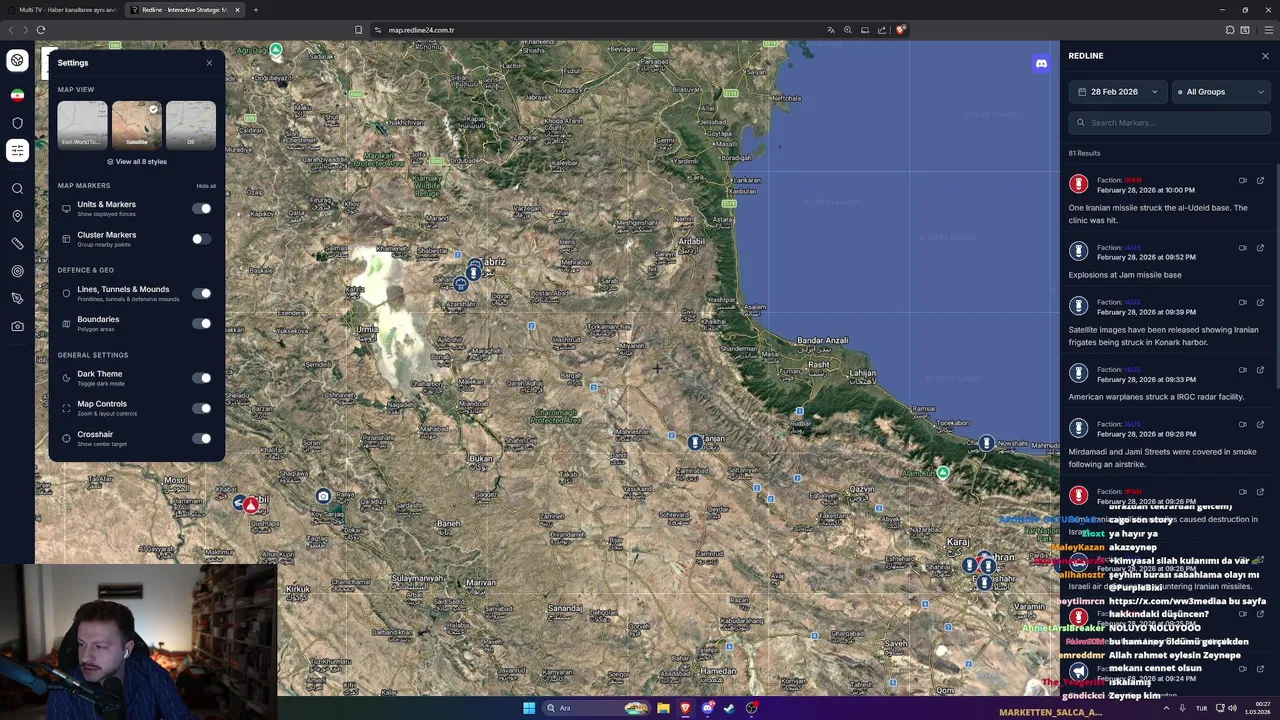Toggle Map Controls switch
The image size is (1280, 720).
click(202, 408)
